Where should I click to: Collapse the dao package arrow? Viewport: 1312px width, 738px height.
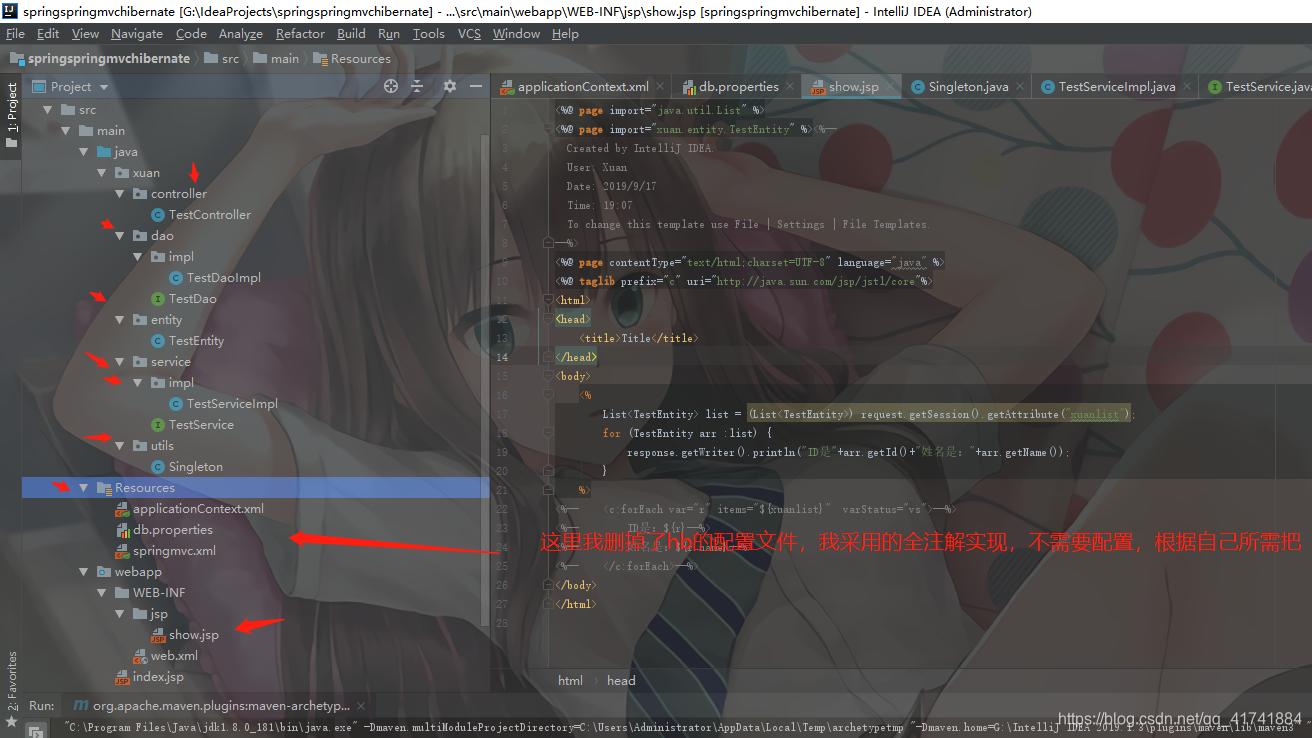[x=120, y=236]
